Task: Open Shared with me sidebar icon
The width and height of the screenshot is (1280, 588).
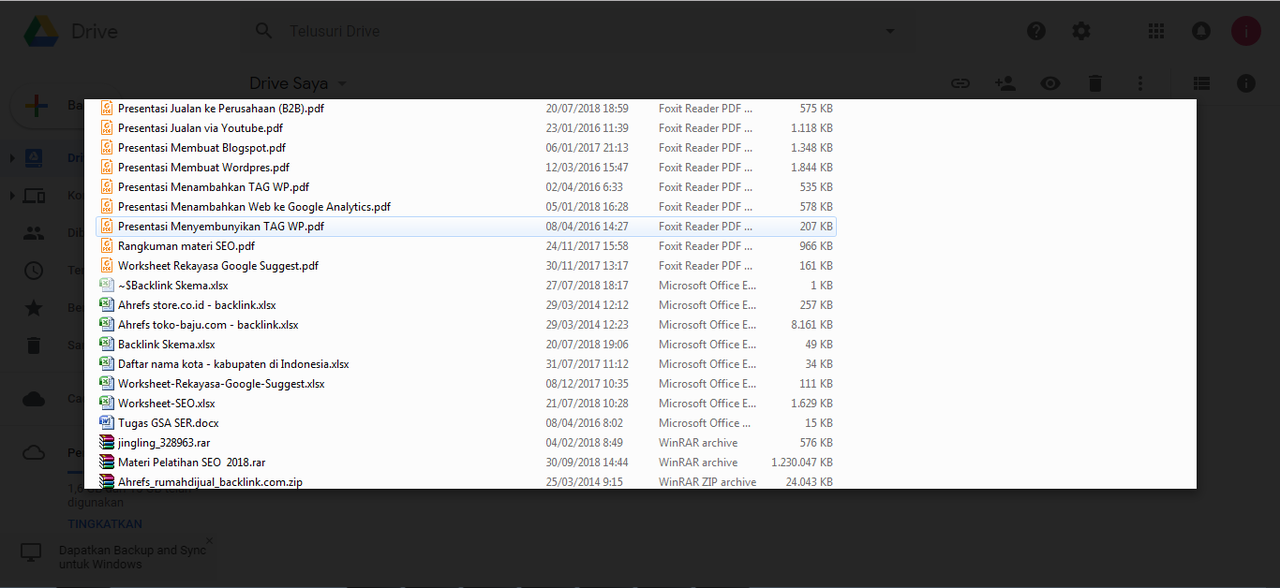Action: tap(34, 233)
